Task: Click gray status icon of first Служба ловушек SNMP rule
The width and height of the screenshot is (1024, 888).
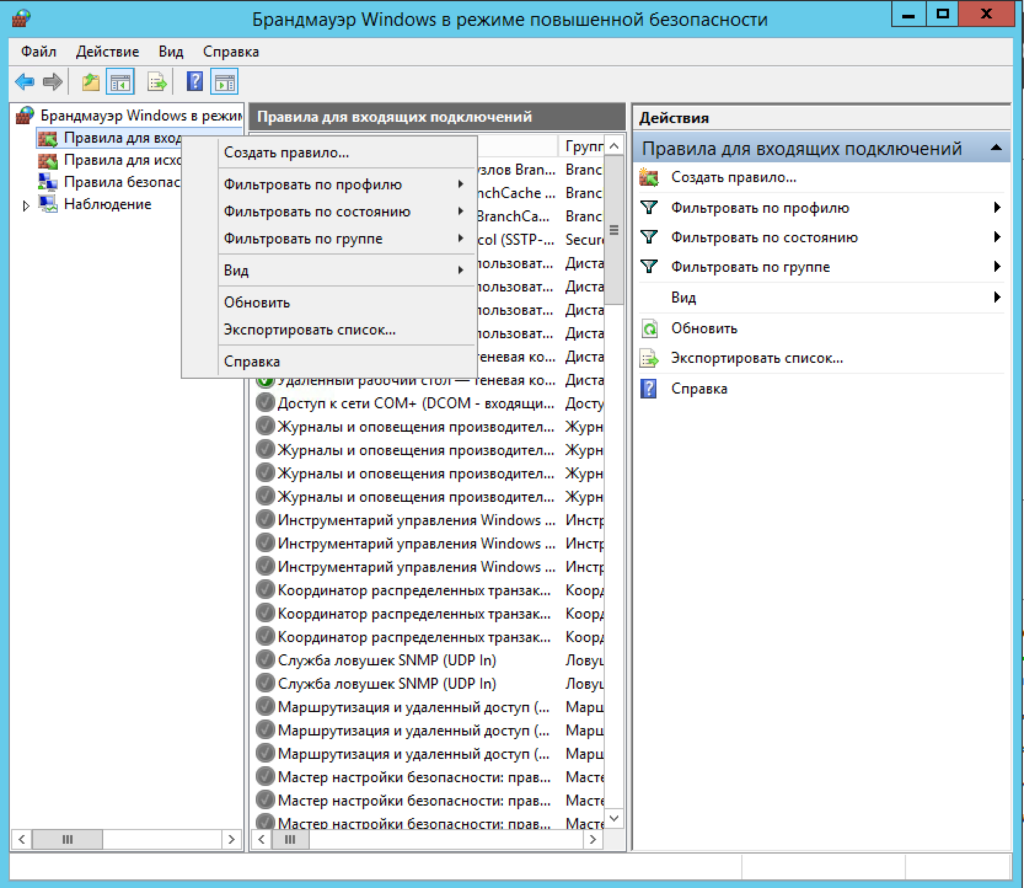Action: click(264, 660)
